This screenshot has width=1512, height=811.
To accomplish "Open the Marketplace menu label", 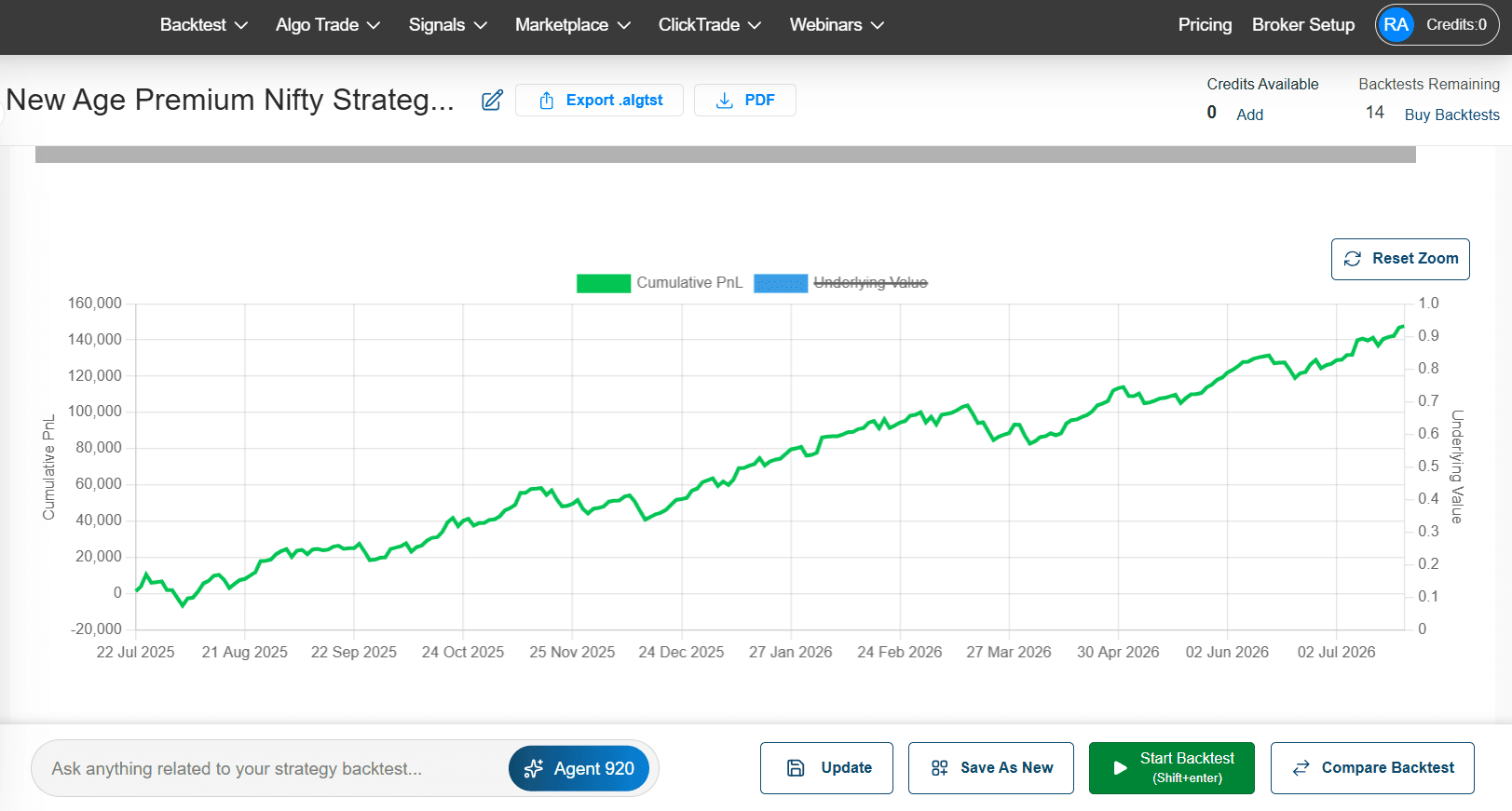I will (x=561, y=25).
